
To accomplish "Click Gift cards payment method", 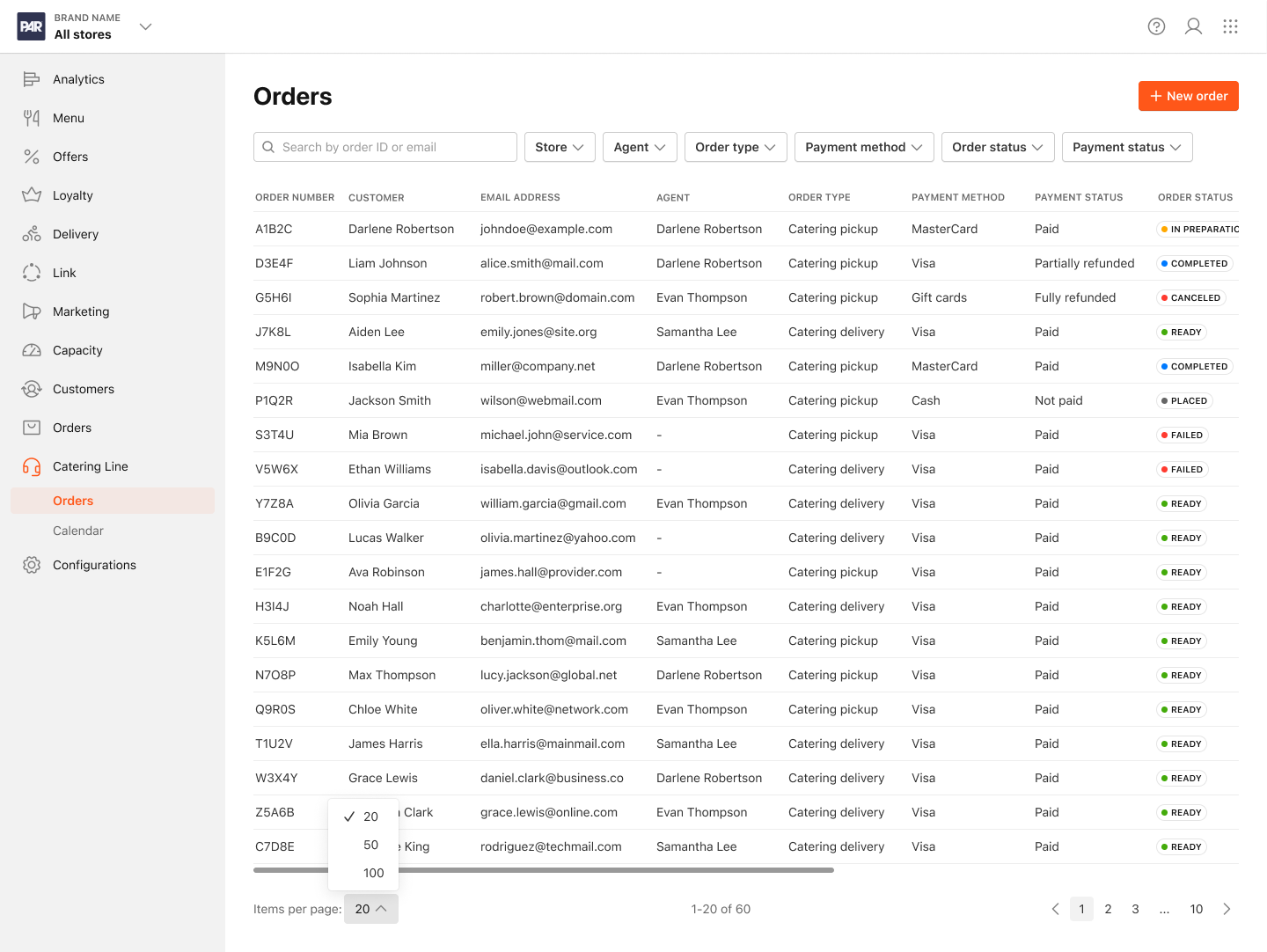I will click(939, 297).
